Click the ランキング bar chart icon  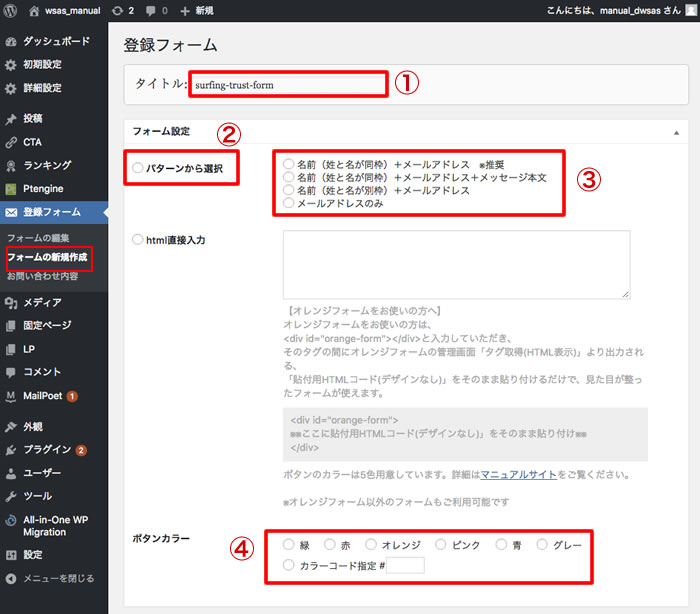click(11, 165)
